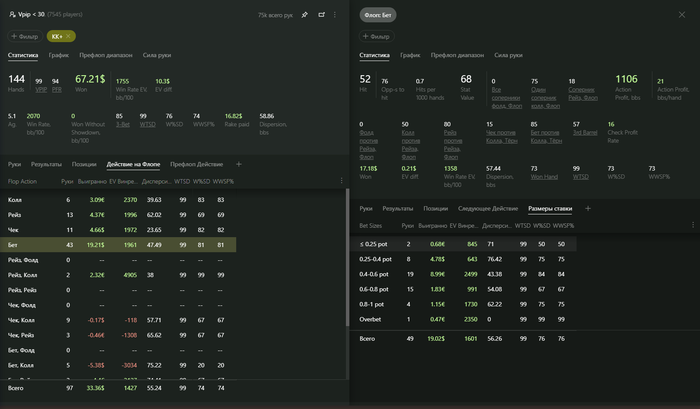Click the VPIP stat link
This screenshot has width=700, height=409.
(41, 89)
